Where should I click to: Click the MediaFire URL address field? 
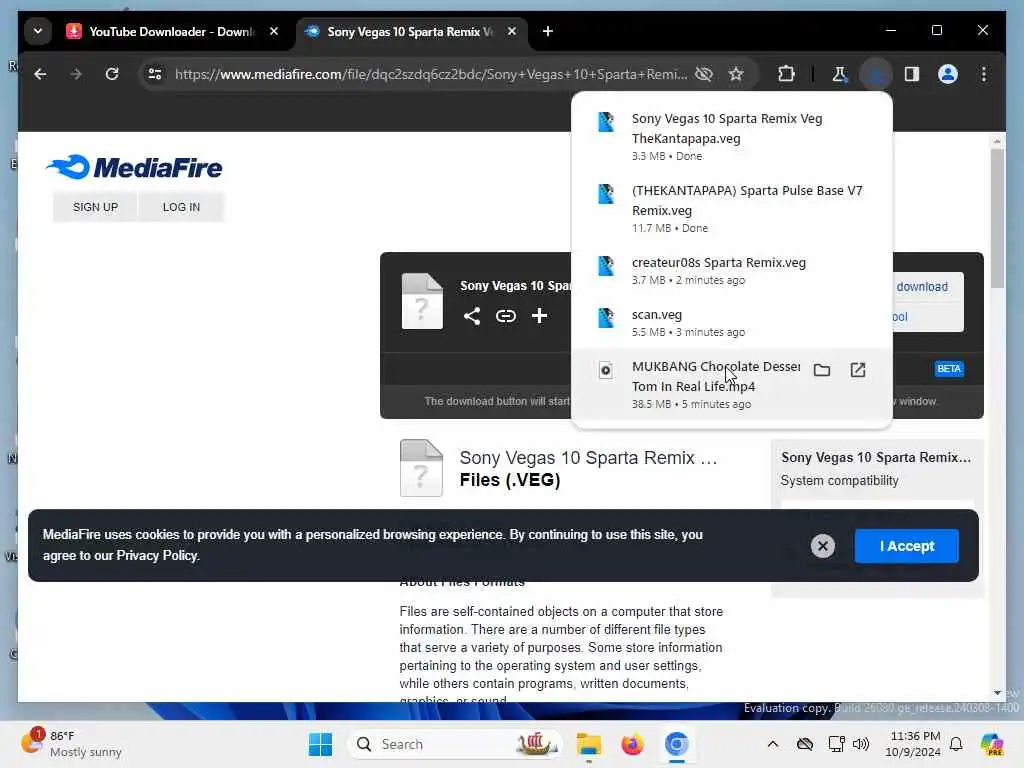point(431,74)
